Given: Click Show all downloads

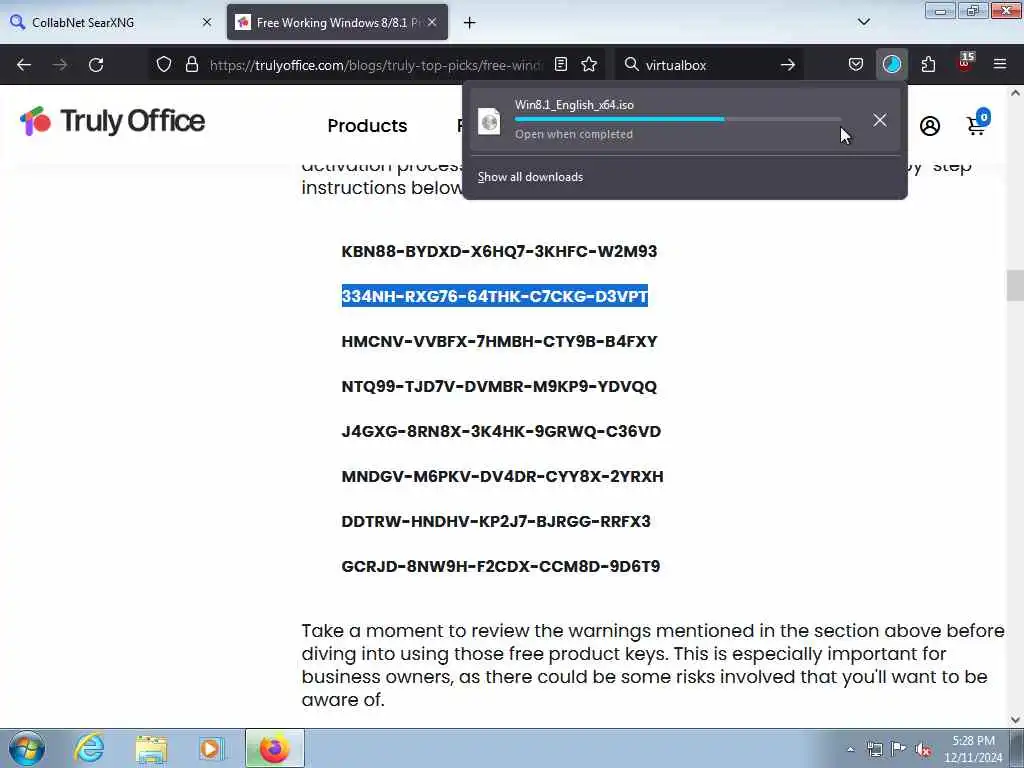Looking at the screenshot, I should point(530,177).
